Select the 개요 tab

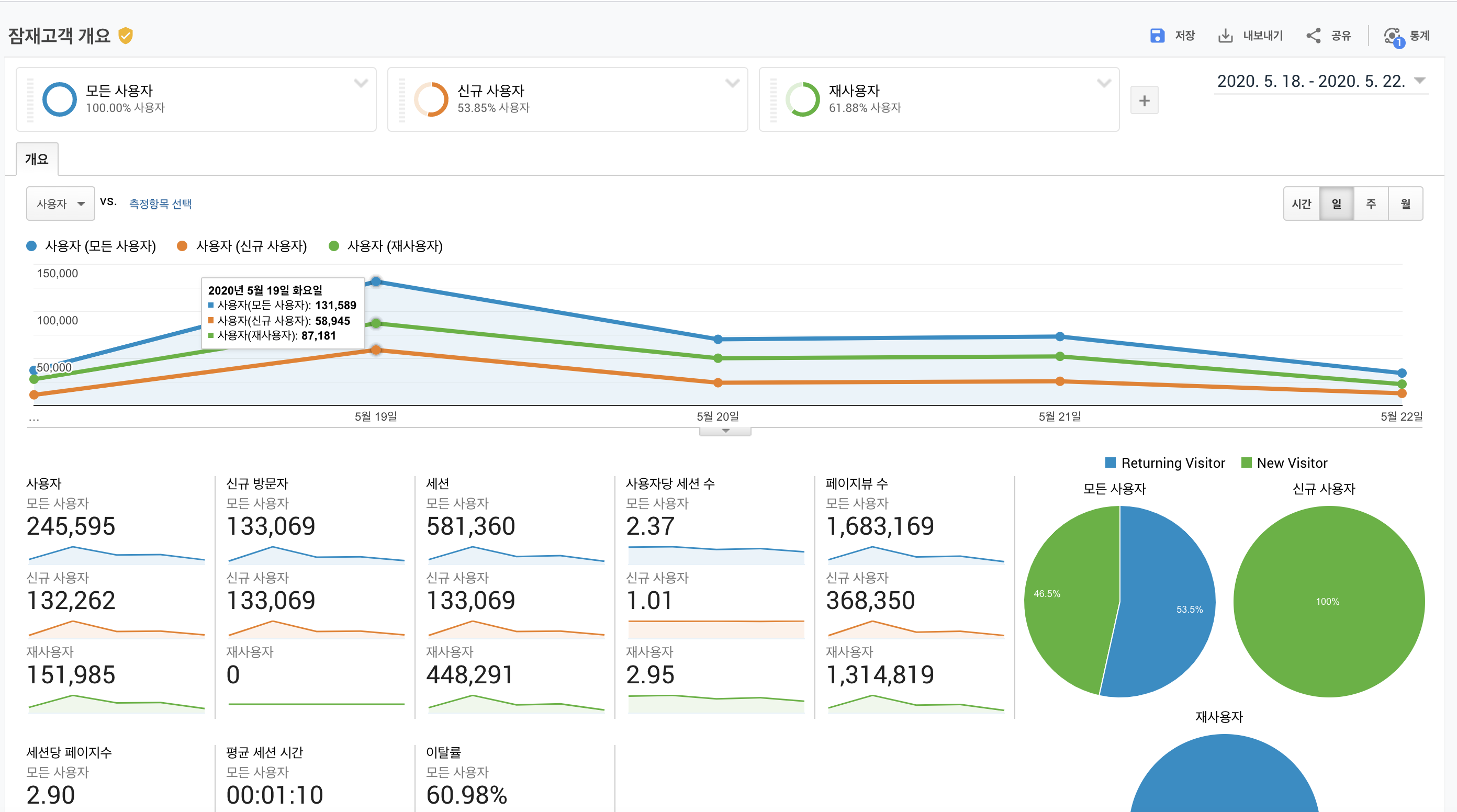point(37,159)
